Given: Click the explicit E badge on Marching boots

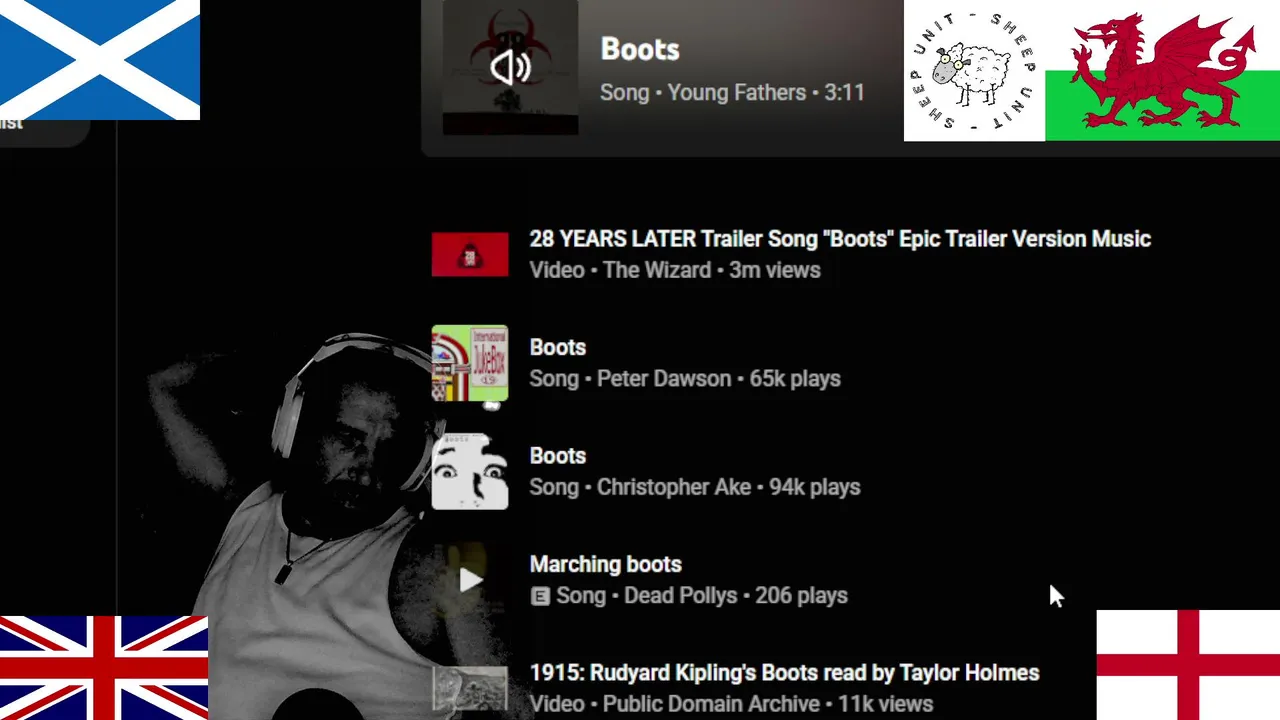Looking at the screenshot, I should (540, 596).
